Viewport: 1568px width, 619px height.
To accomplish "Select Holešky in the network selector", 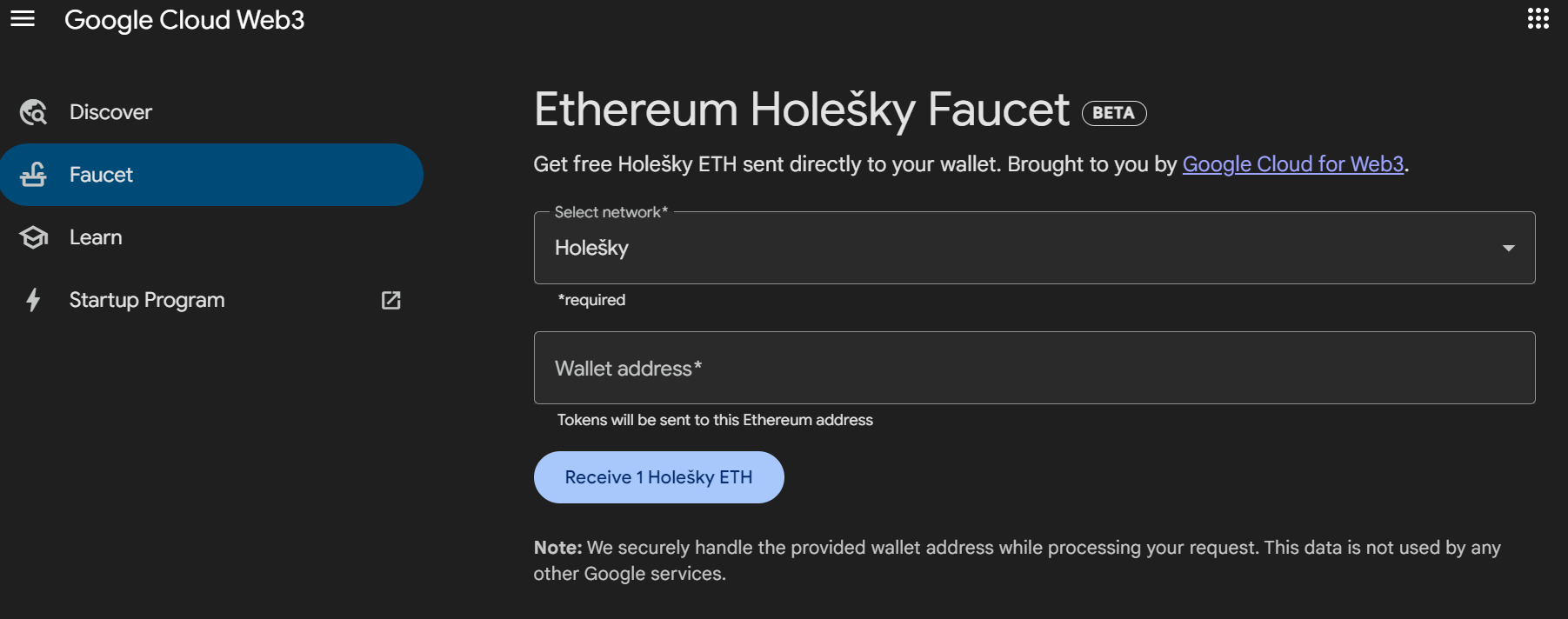I will coord(592,248).
